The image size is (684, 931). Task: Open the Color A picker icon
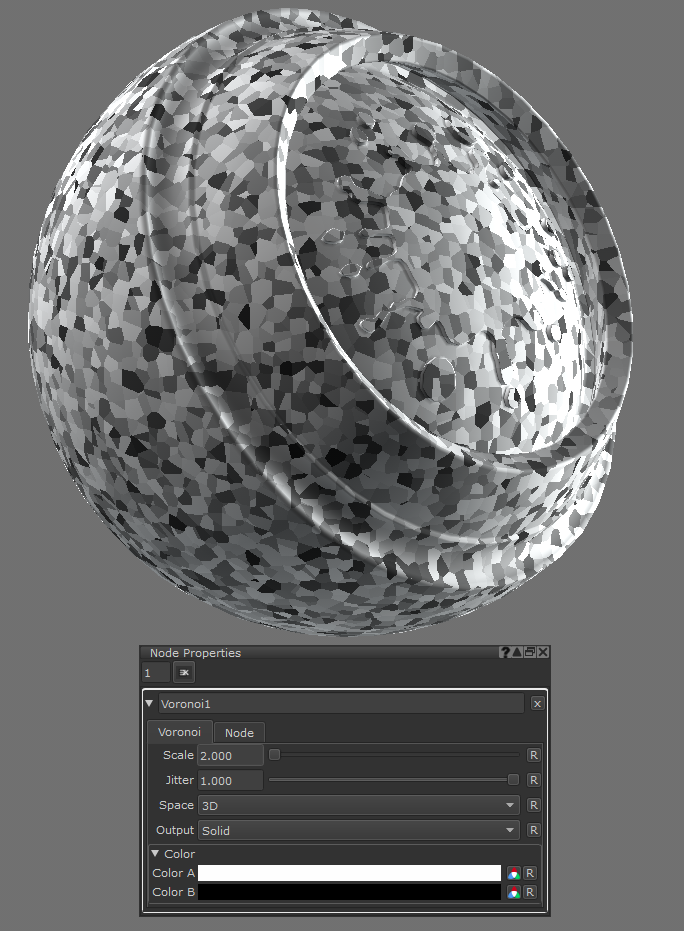tap(514, 873)
